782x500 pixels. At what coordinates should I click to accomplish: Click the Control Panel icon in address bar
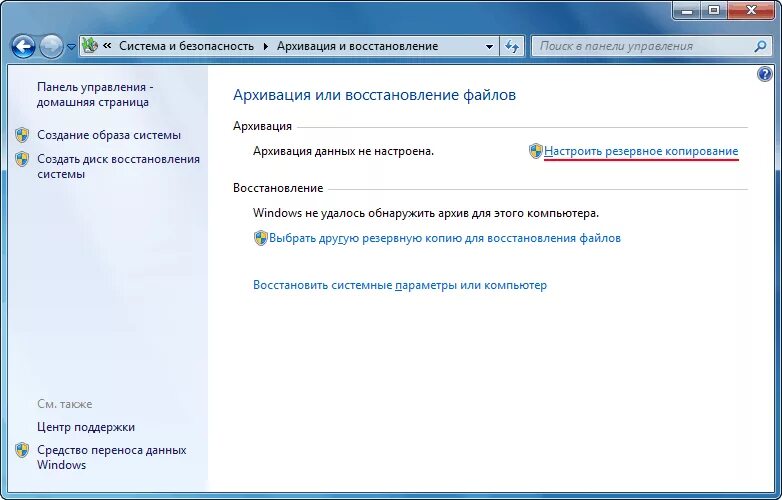[x=90, y=46]
